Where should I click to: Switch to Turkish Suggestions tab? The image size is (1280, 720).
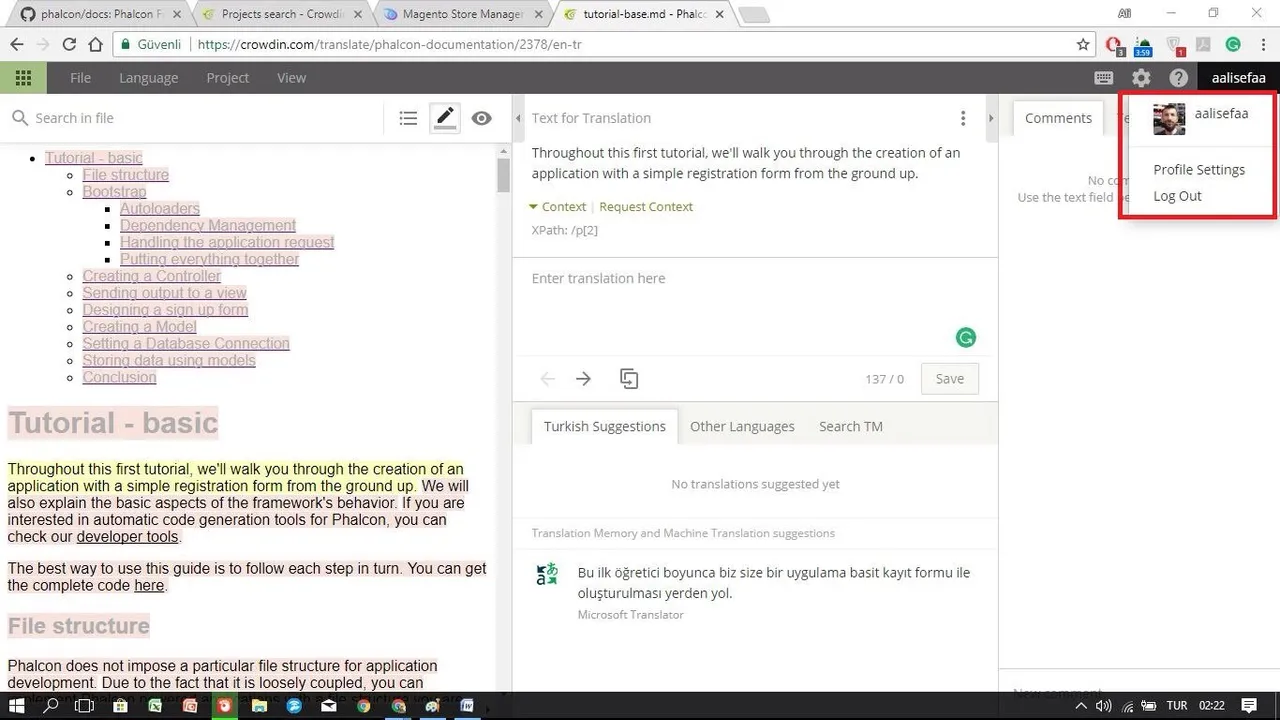point(604,426)
